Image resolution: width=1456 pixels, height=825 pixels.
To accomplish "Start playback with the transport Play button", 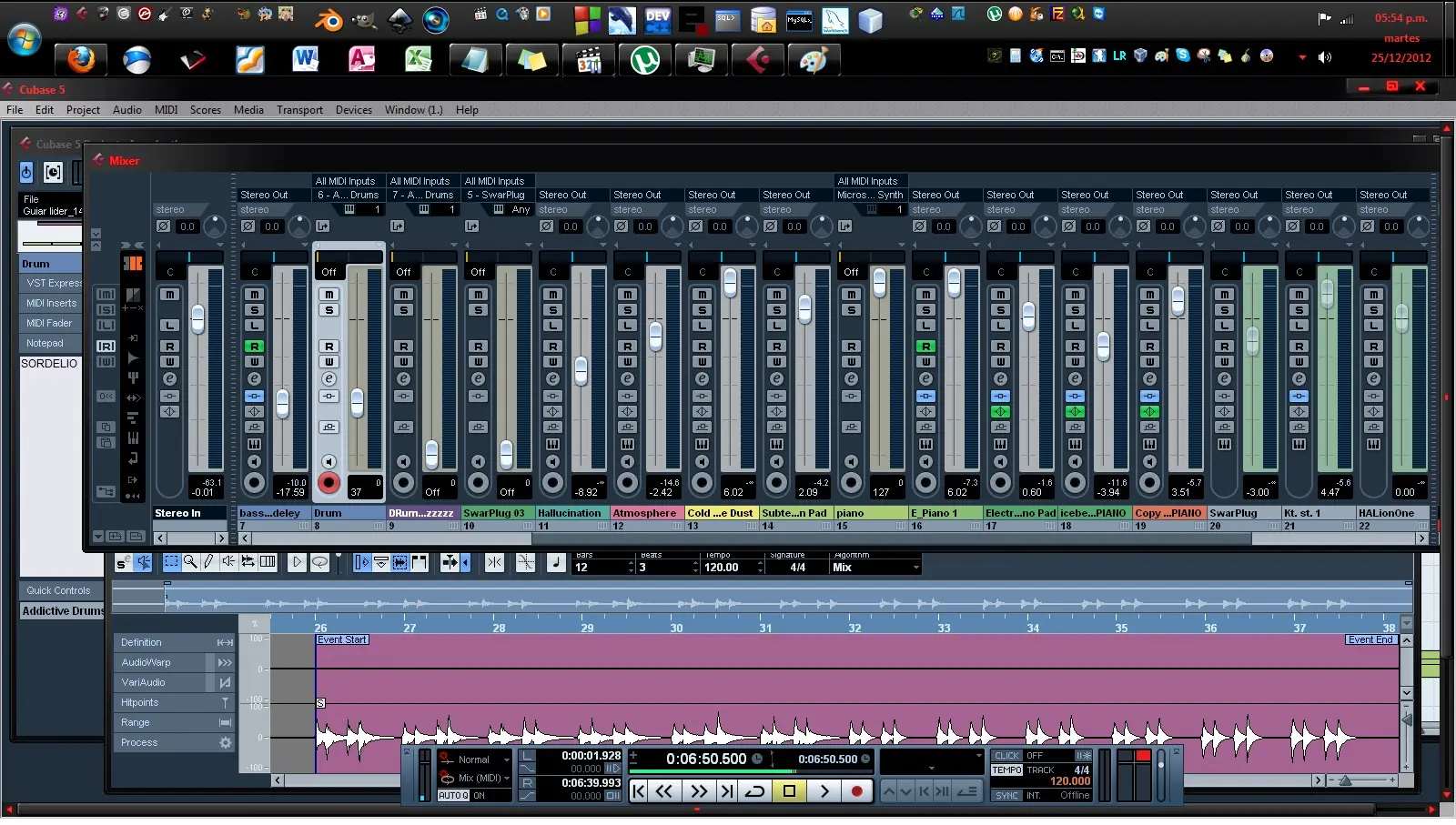I will [x=824, y=791].
